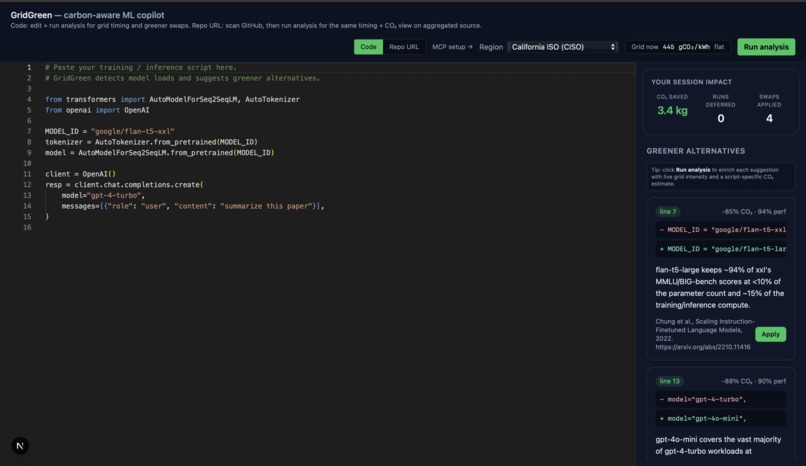The image size is (806, 466).
Task: Open the arxiv.org/abs/2210.11416 link
Action: [x=703, y=347]
